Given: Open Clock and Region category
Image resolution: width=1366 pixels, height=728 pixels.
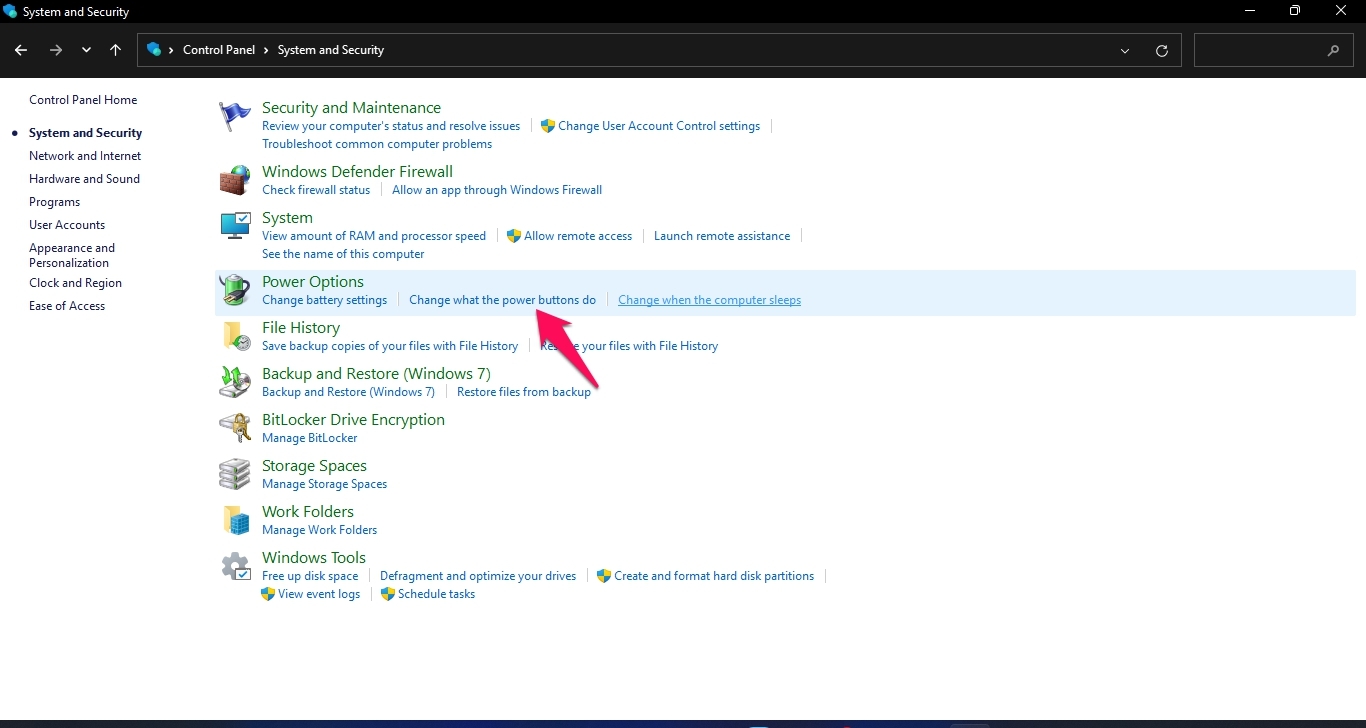Looking at the screenshot, I should coord(75,283).
